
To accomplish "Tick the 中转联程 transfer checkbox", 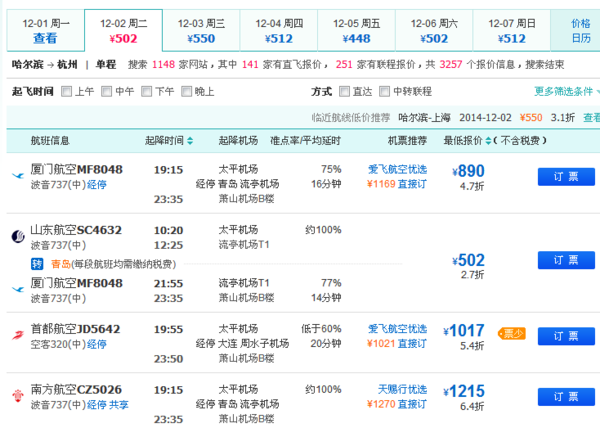I will (384, 91).
